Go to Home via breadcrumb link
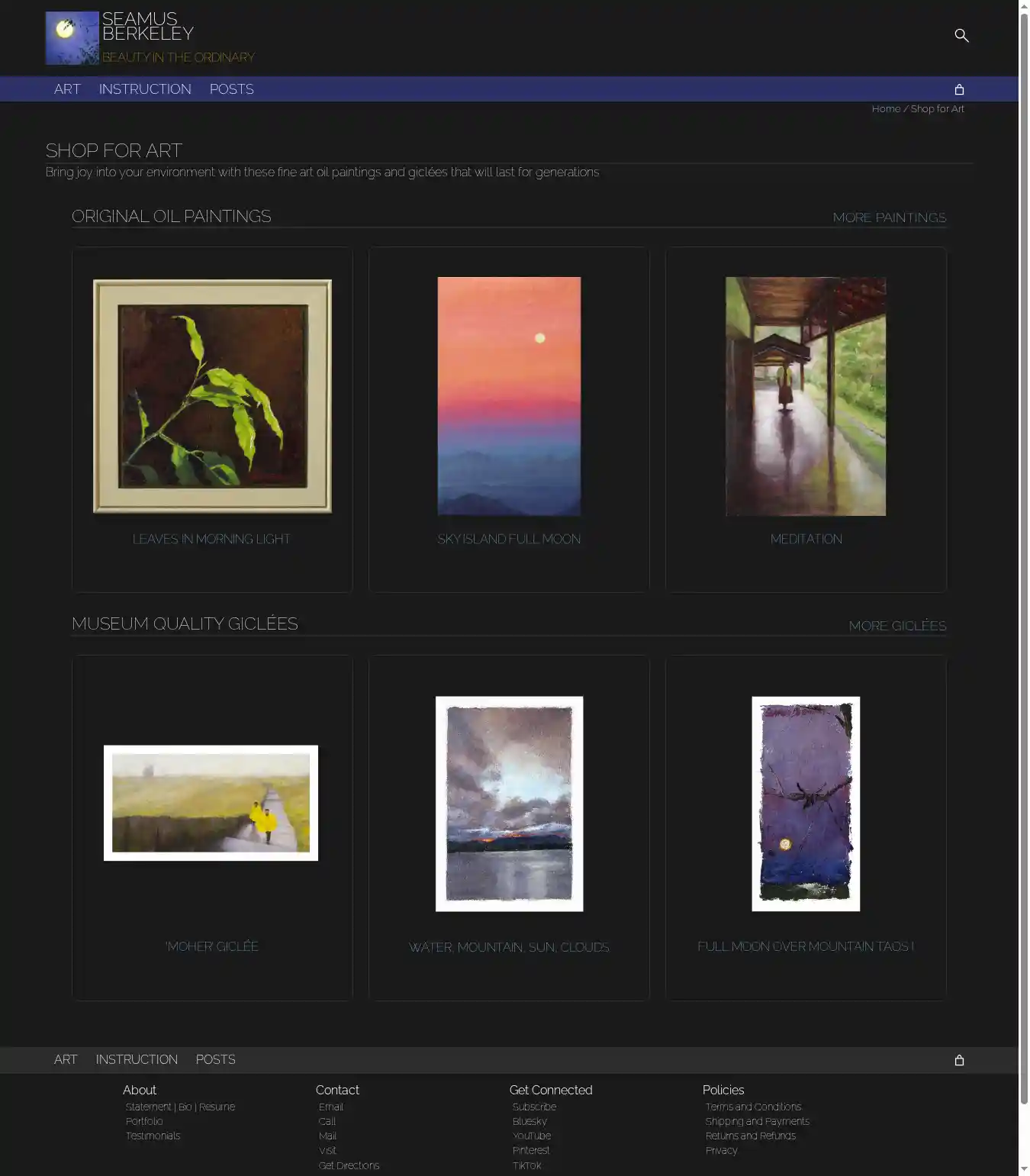Image resolution: width=1030 pixels, height=1176 pixels. pyautogui.click(x=886, y=109)
